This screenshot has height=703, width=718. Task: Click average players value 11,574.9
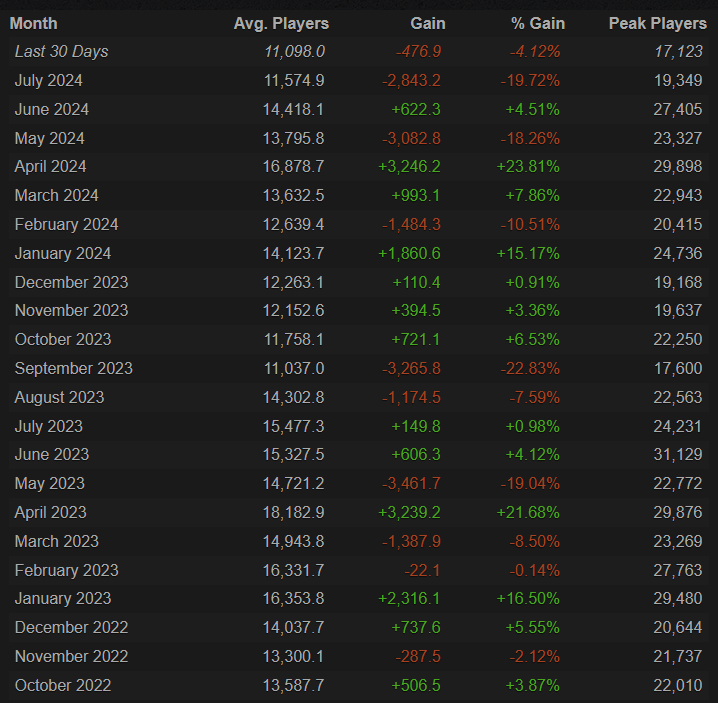pos(294,81)
